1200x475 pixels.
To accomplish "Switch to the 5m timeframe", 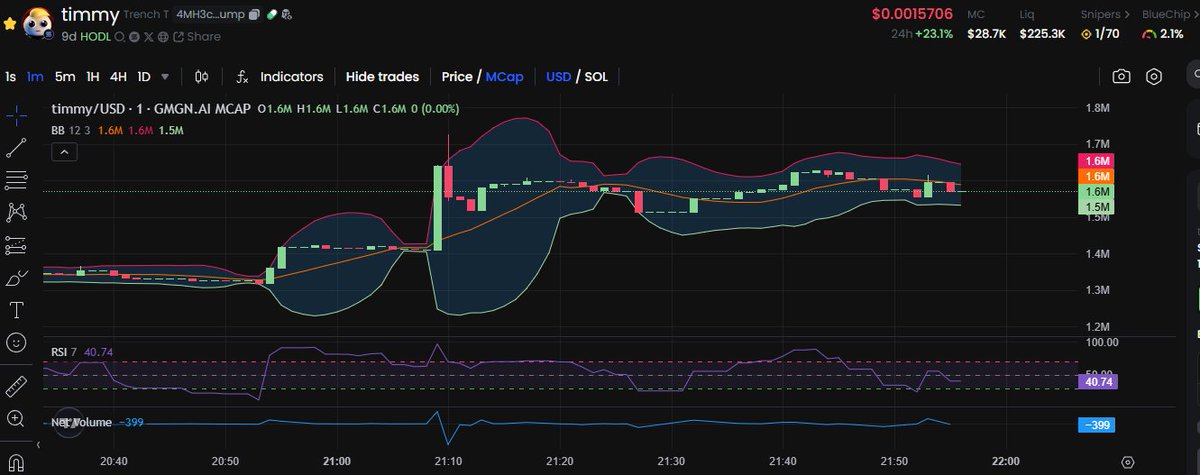I will point(65,77).
